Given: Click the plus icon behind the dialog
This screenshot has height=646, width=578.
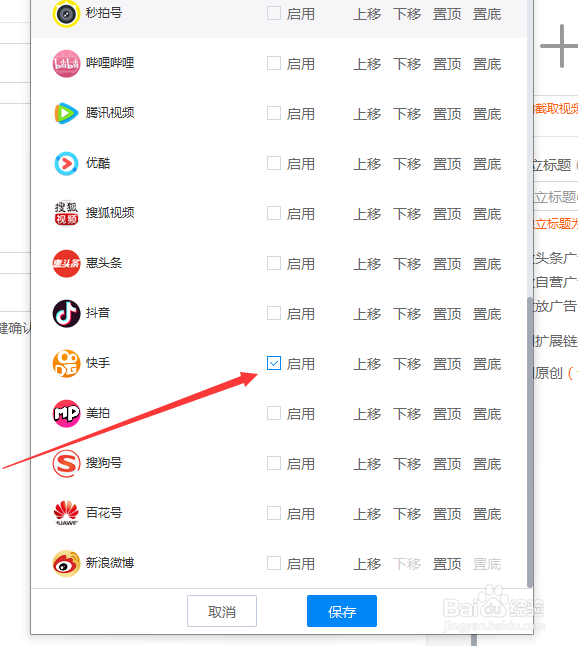Looking at the screenshot, I should point(561,46).
